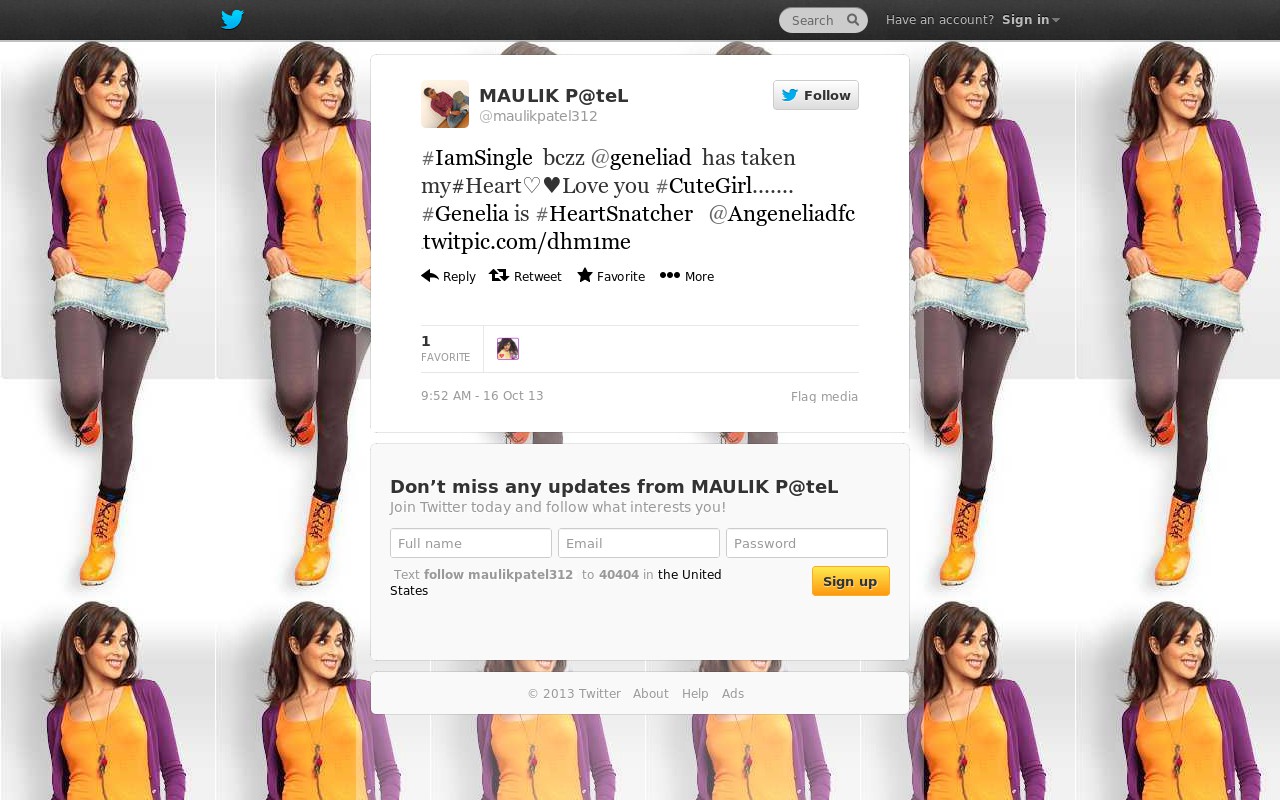Click the search magnifier icon

tap(853, 19)
